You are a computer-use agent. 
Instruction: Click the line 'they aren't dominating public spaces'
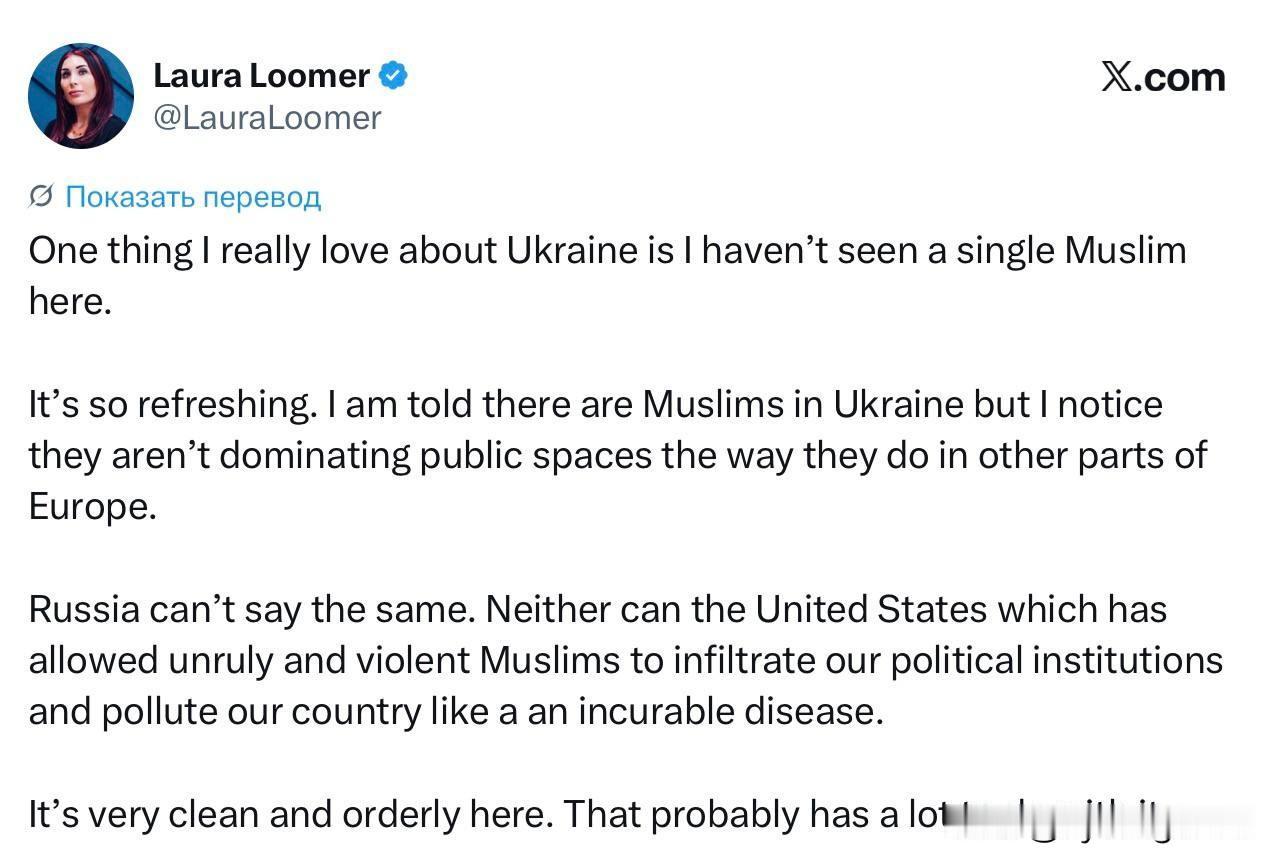618,455
